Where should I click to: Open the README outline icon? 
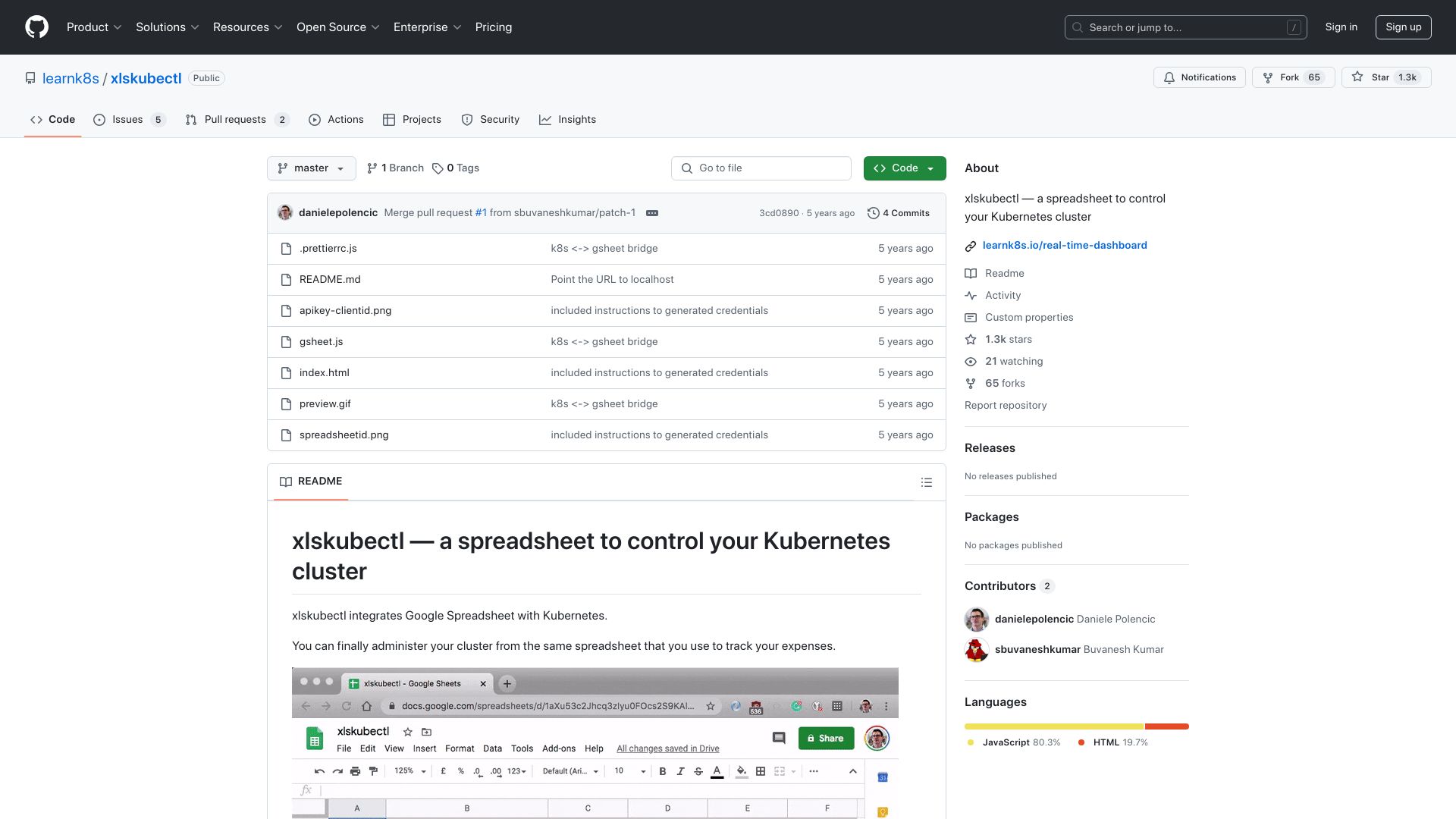[926, 482]
